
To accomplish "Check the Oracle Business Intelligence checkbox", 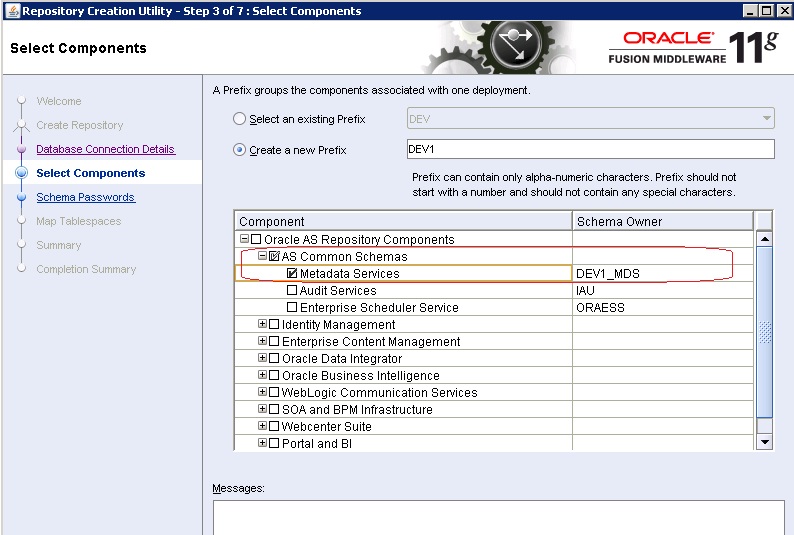I will [x=274, y=375].
